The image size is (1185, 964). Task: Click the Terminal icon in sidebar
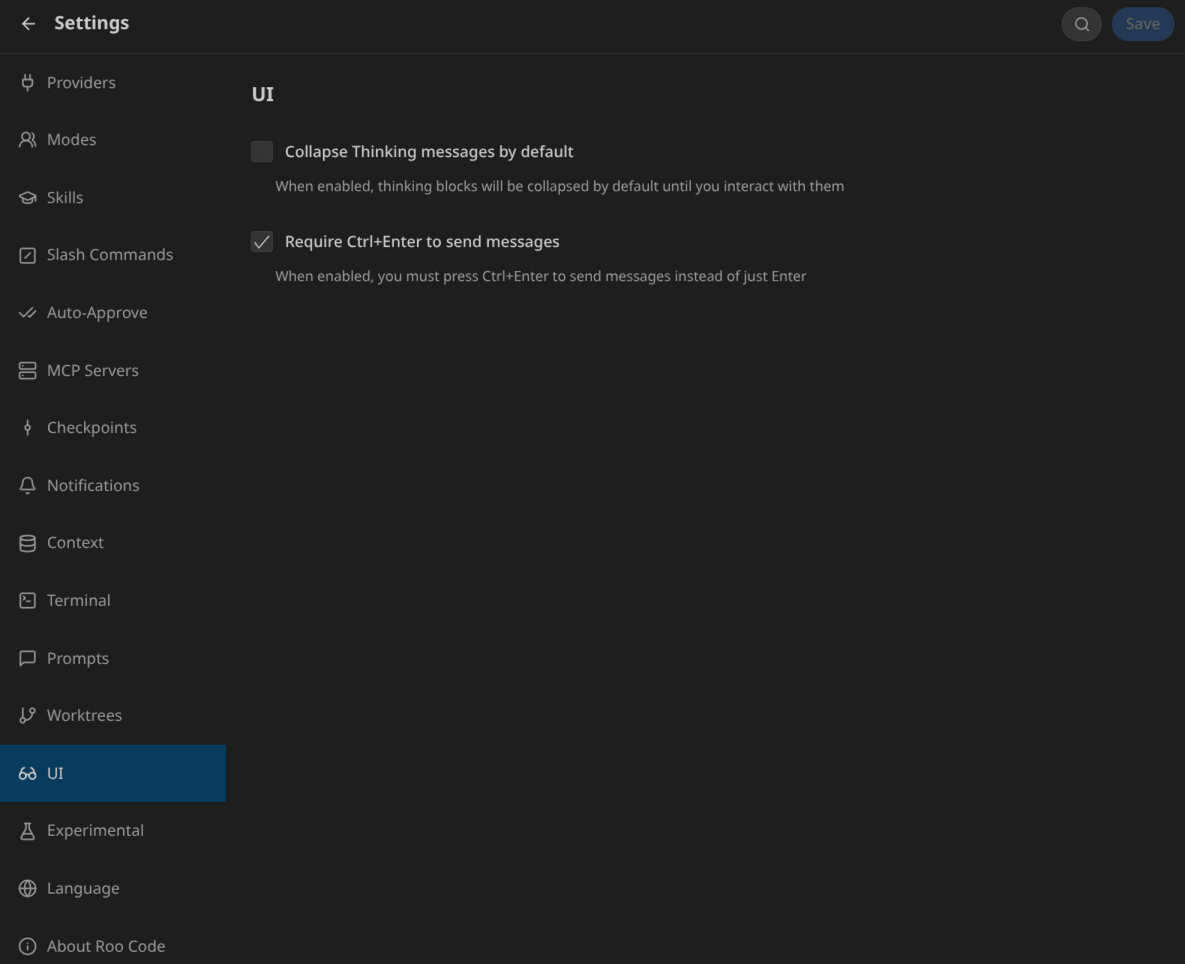27,600
